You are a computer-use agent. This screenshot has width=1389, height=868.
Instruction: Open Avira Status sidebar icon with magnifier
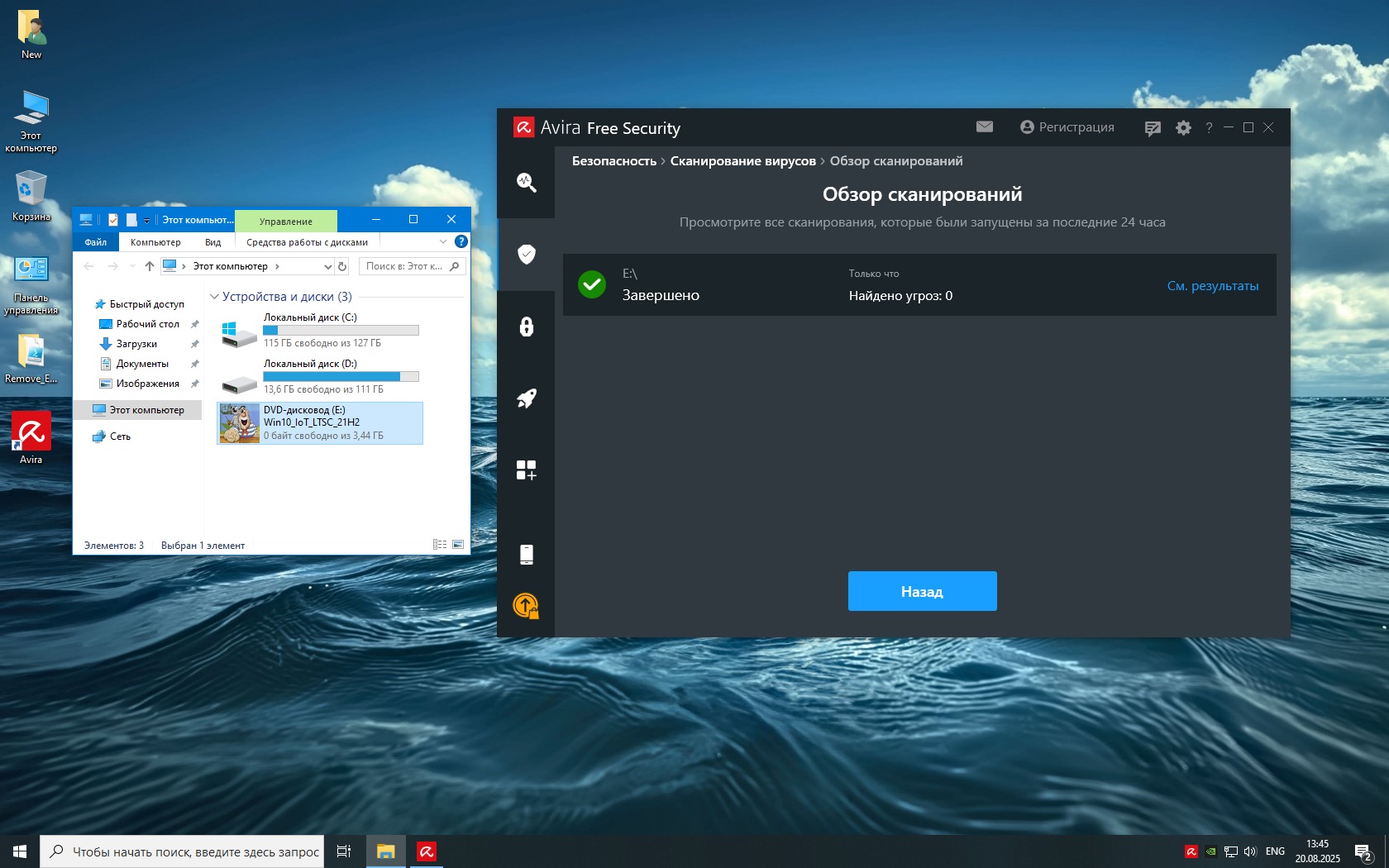click(526, 182)
